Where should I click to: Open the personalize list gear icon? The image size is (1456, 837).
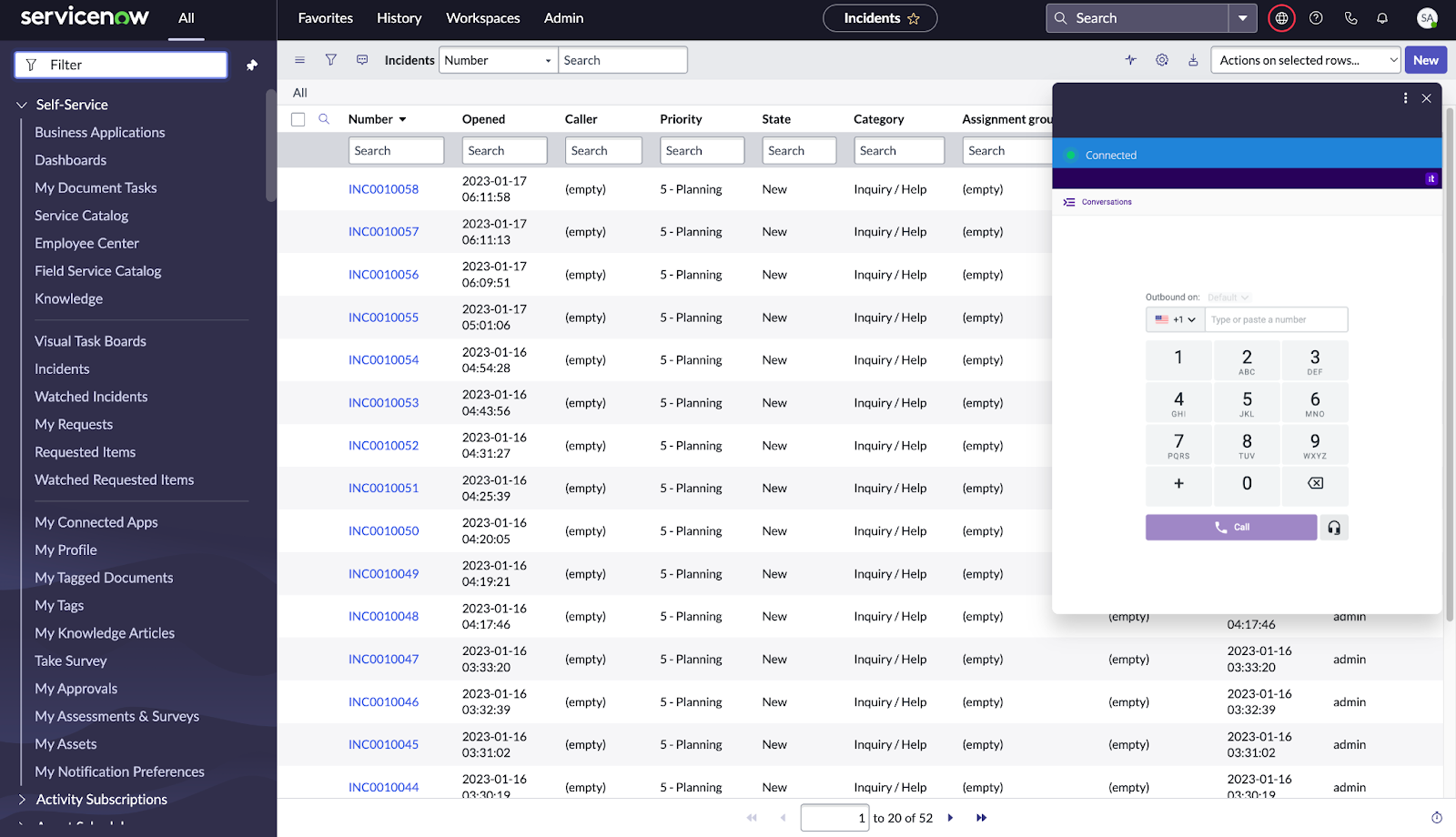[1161, 59]
